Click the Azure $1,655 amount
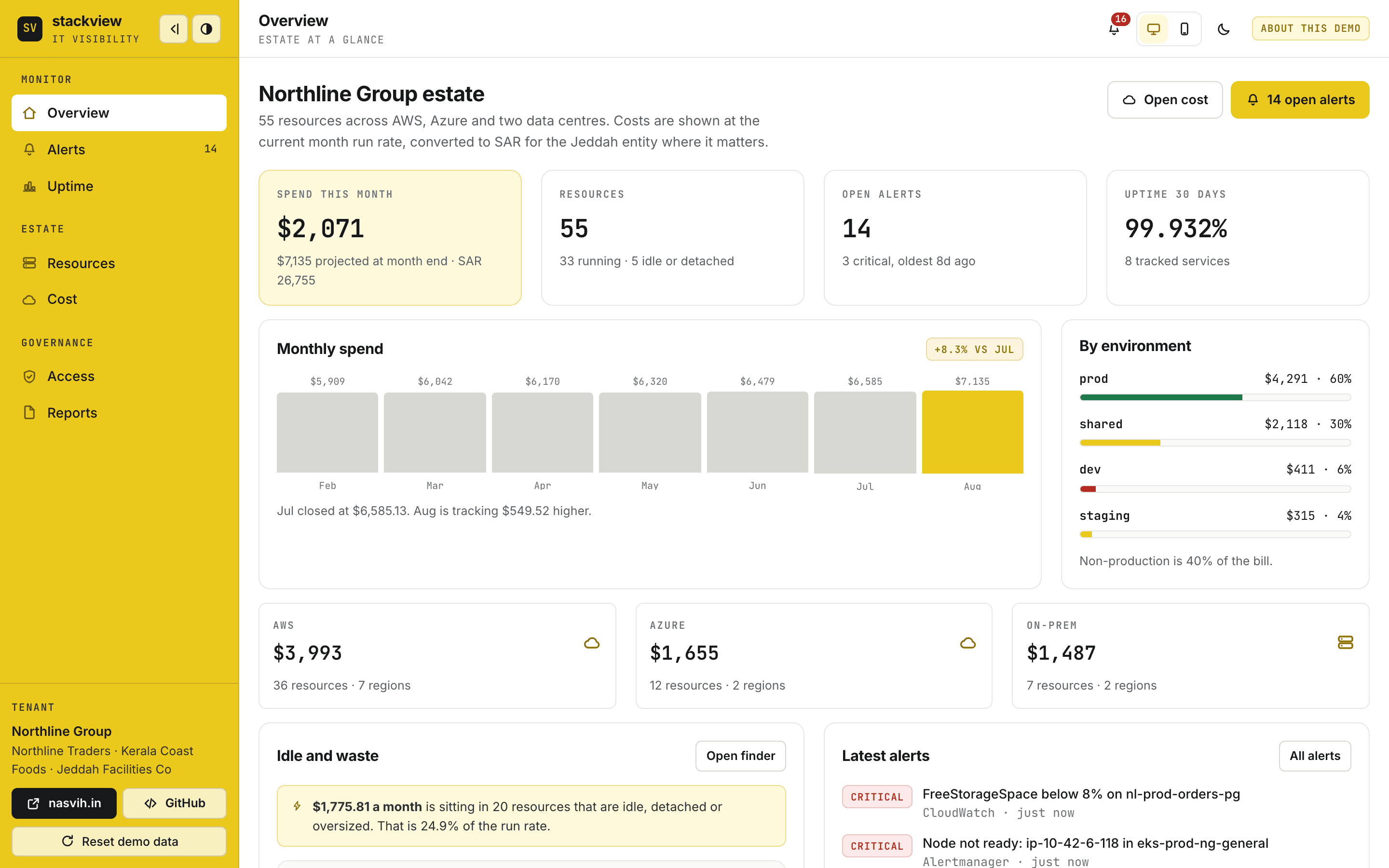This screenshot has height=868, width=1389. coord(684,653)
